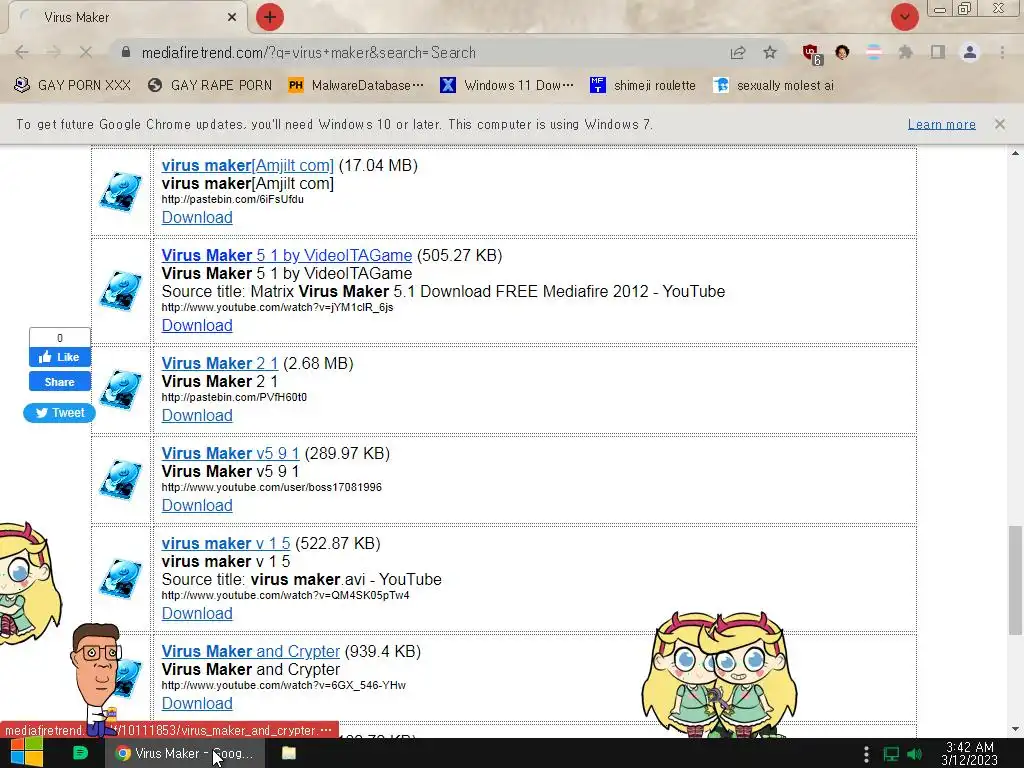Image resolution: width=1024 pixels, height=768 pixels.
Task: Open File Explorer from the taskbar
Action: pyautogui.click(x=289, y=753)
